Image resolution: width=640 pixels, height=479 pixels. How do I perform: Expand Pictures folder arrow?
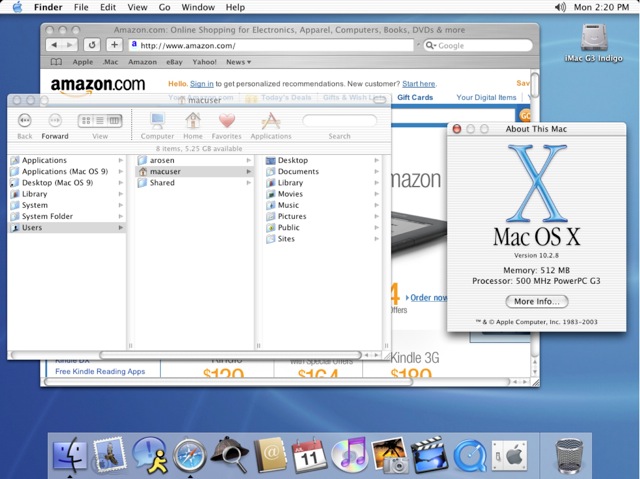tap(376, 216)
